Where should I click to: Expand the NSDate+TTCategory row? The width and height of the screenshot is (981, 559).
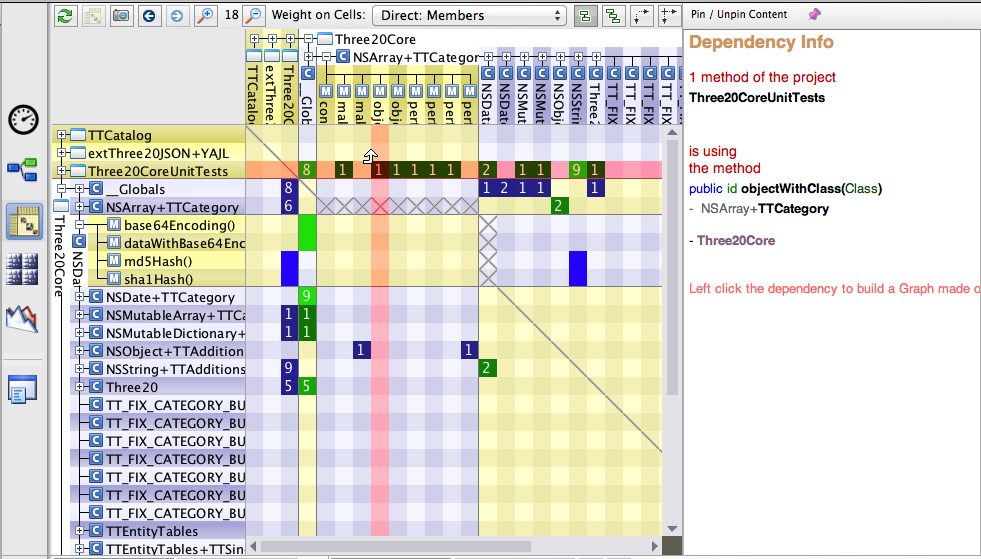tap(79, 297)
